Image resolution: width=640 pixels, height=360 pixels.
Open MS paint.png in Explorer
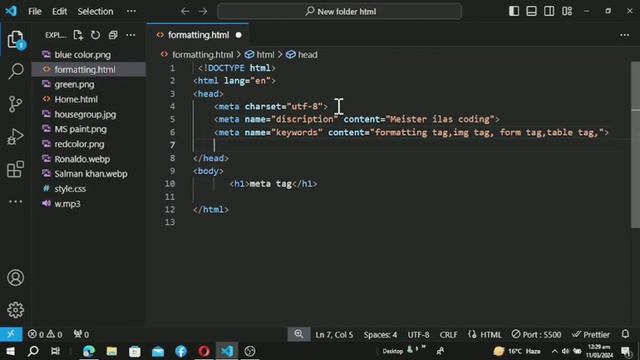89,129
